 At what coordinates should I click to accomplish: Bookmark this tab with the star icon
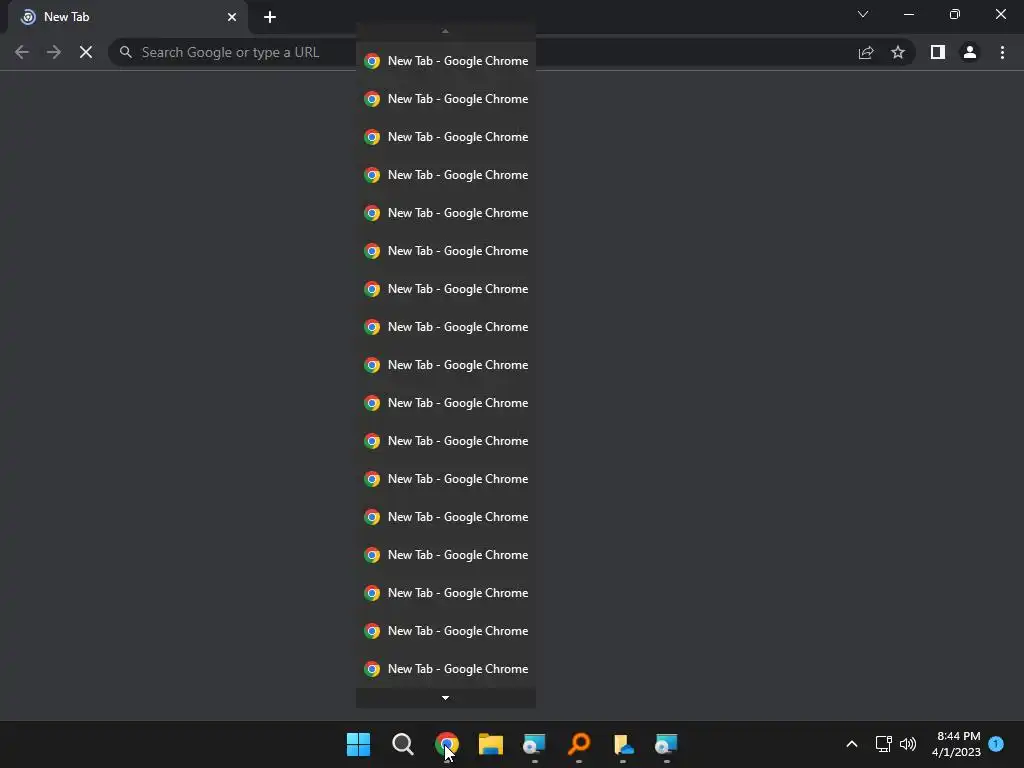(898, 52)
